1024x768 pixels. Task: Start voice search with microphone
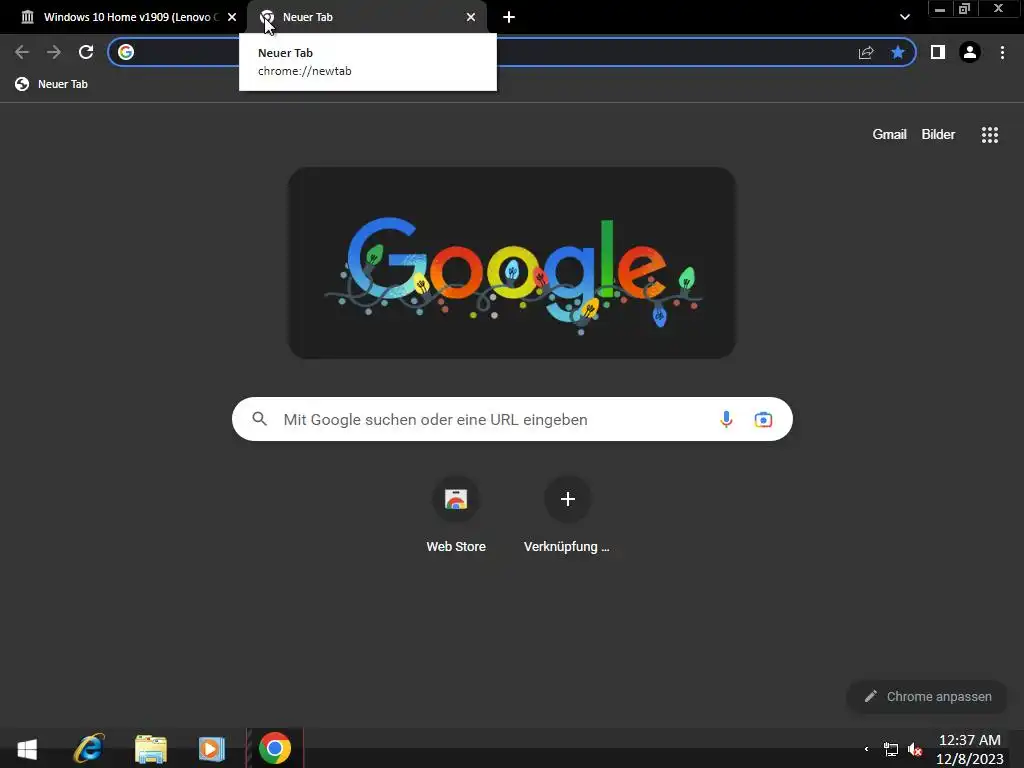pos(726,419)
